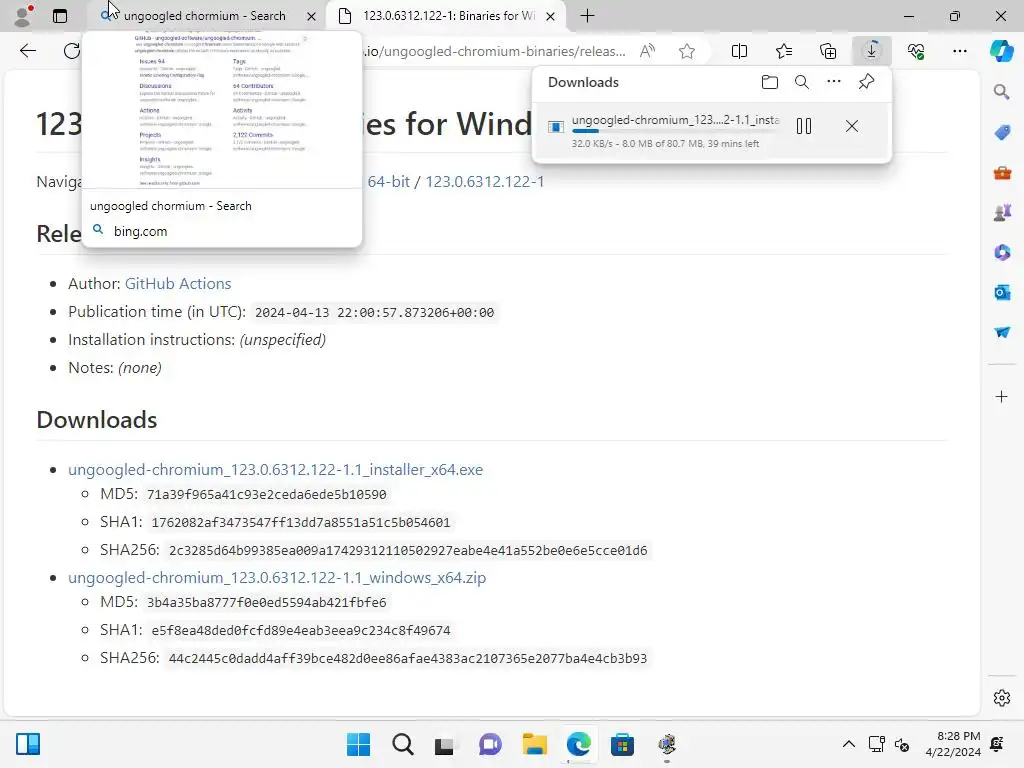Refresh the page
The image size is (1024, 768).
[x=72, y=51]
